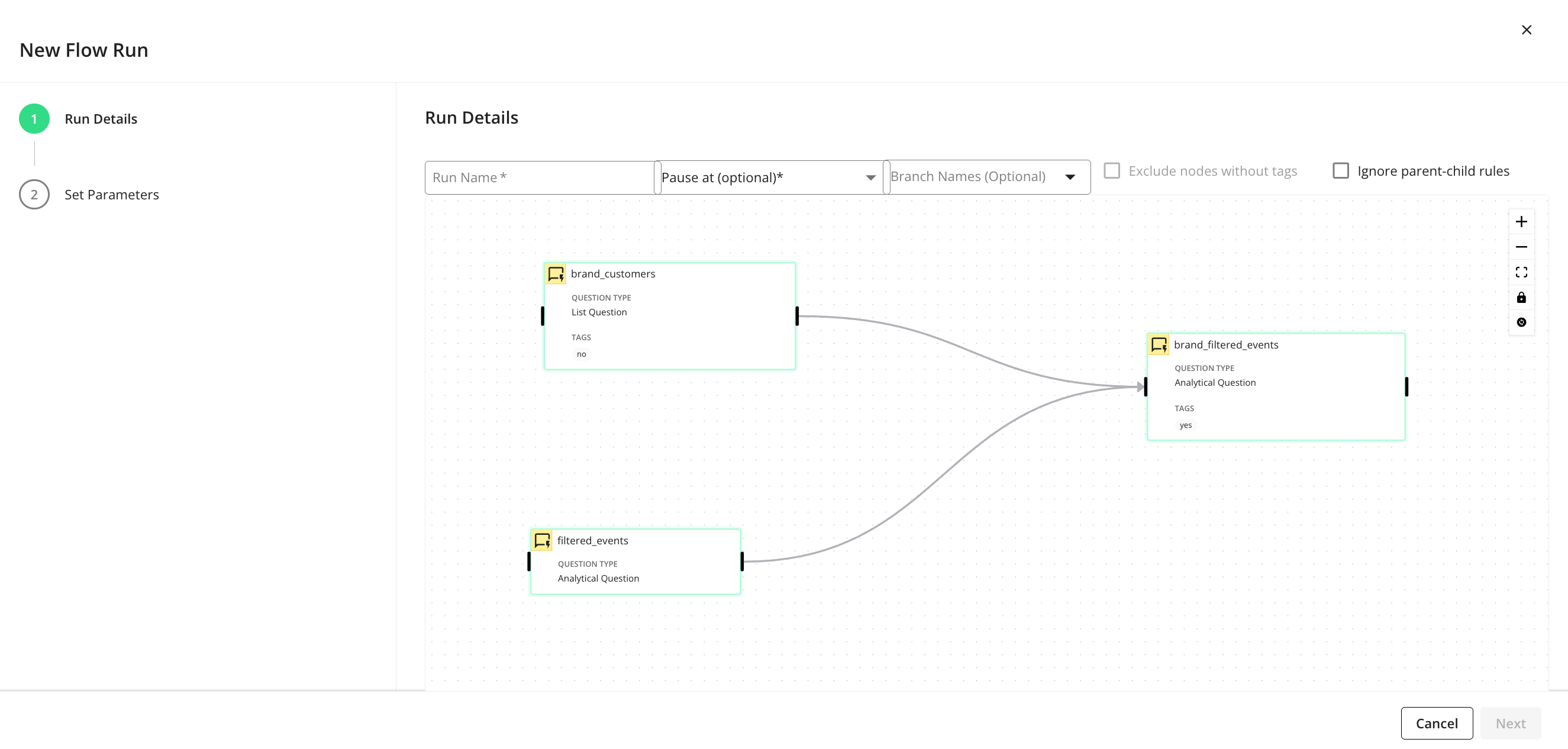Toggle canvas interactivity lock icon
The width and height of the screenshot is (1568, 749).
(1521, 298)
